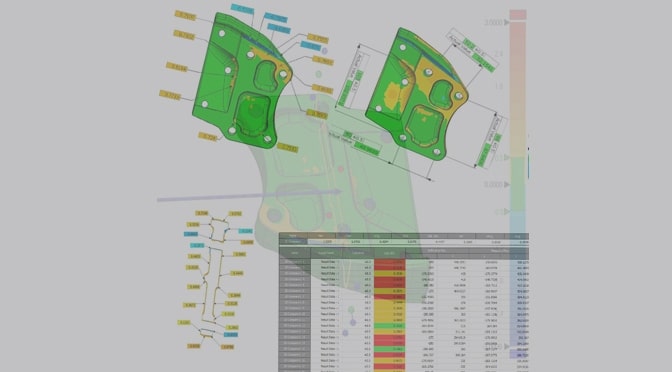Click the Name column header of the results table
This screenshot has width=672, height=372.
[294, 253]
